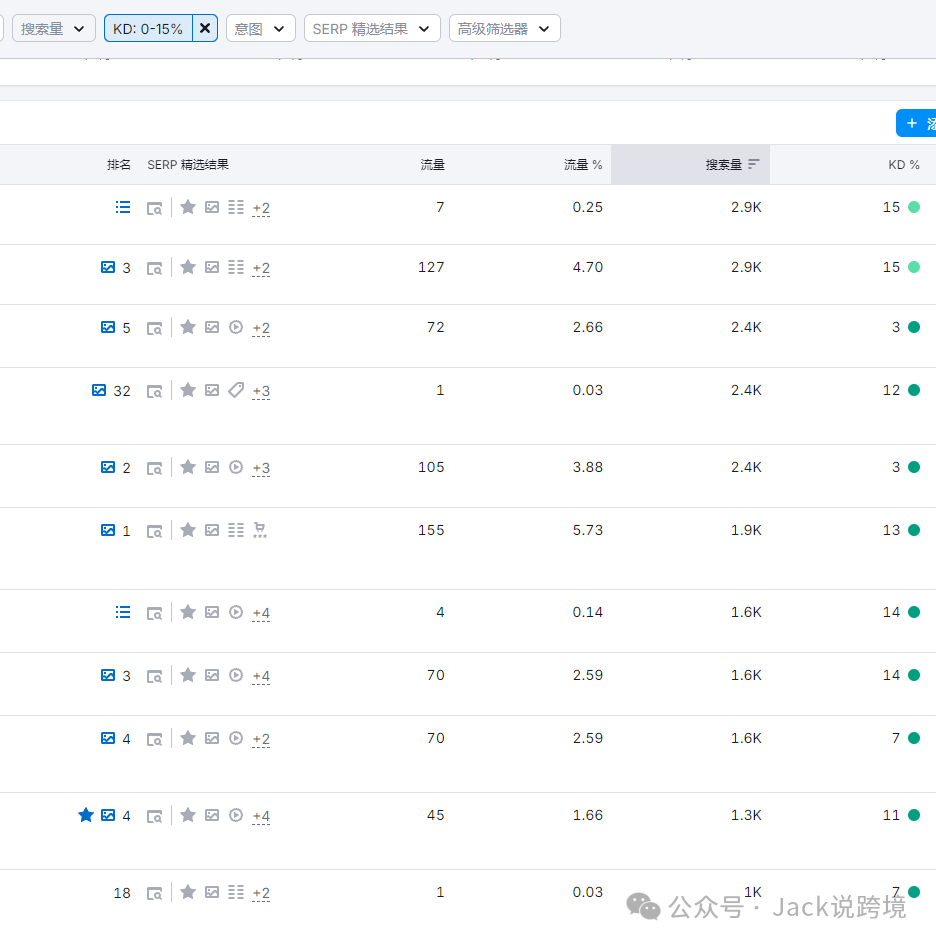
Task: Click green KD dot in traffic 155 row
Action: [x=914, y=530]
